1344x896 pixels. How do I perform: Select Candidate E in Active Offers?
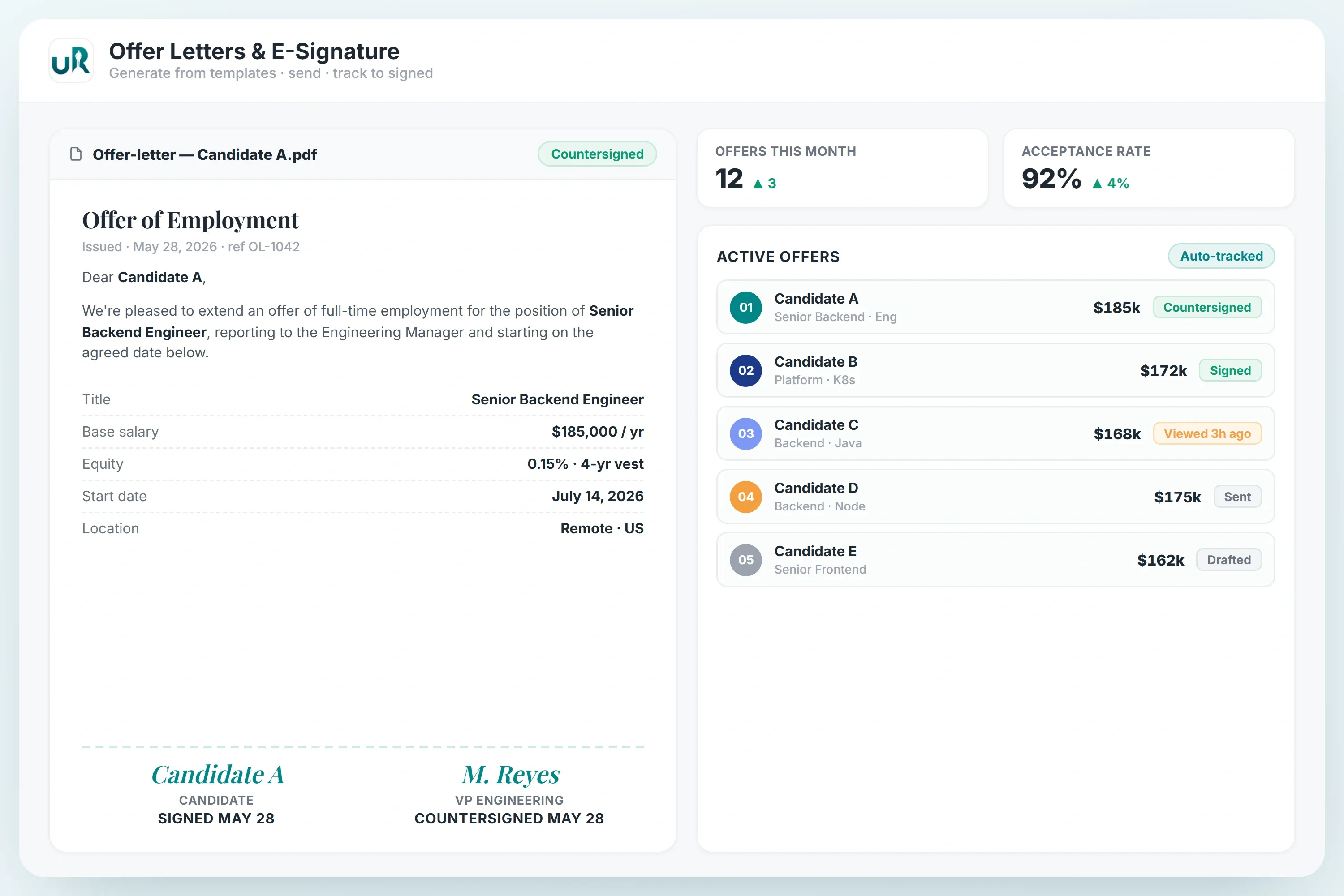[x=995, y=560]
